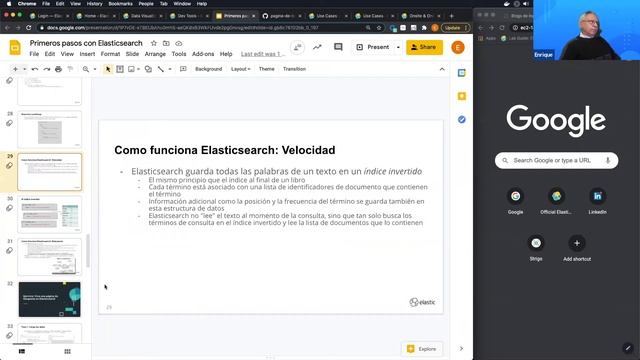Bookmark this page with the address bar star
640x360 pixels.
click(x=379, y=28)
